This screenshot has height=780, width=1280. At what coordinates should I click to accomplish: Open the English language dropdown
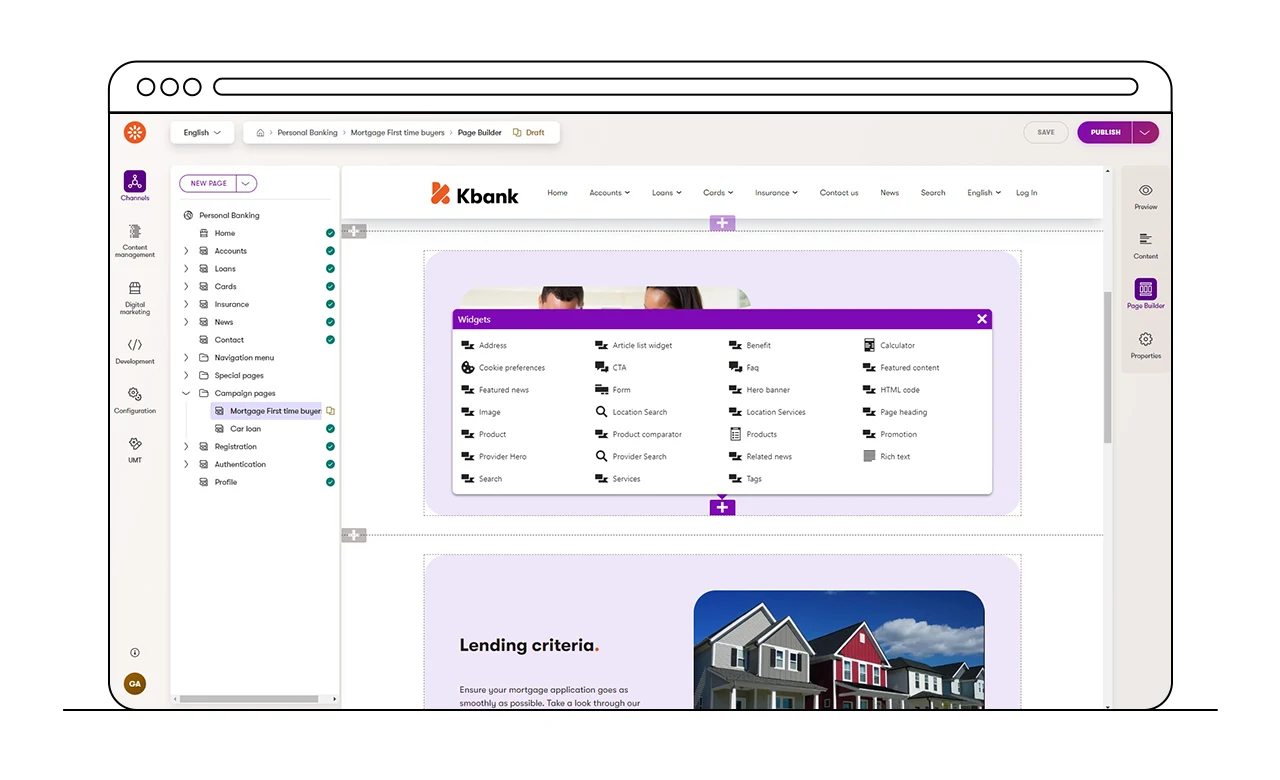point(202,132)
